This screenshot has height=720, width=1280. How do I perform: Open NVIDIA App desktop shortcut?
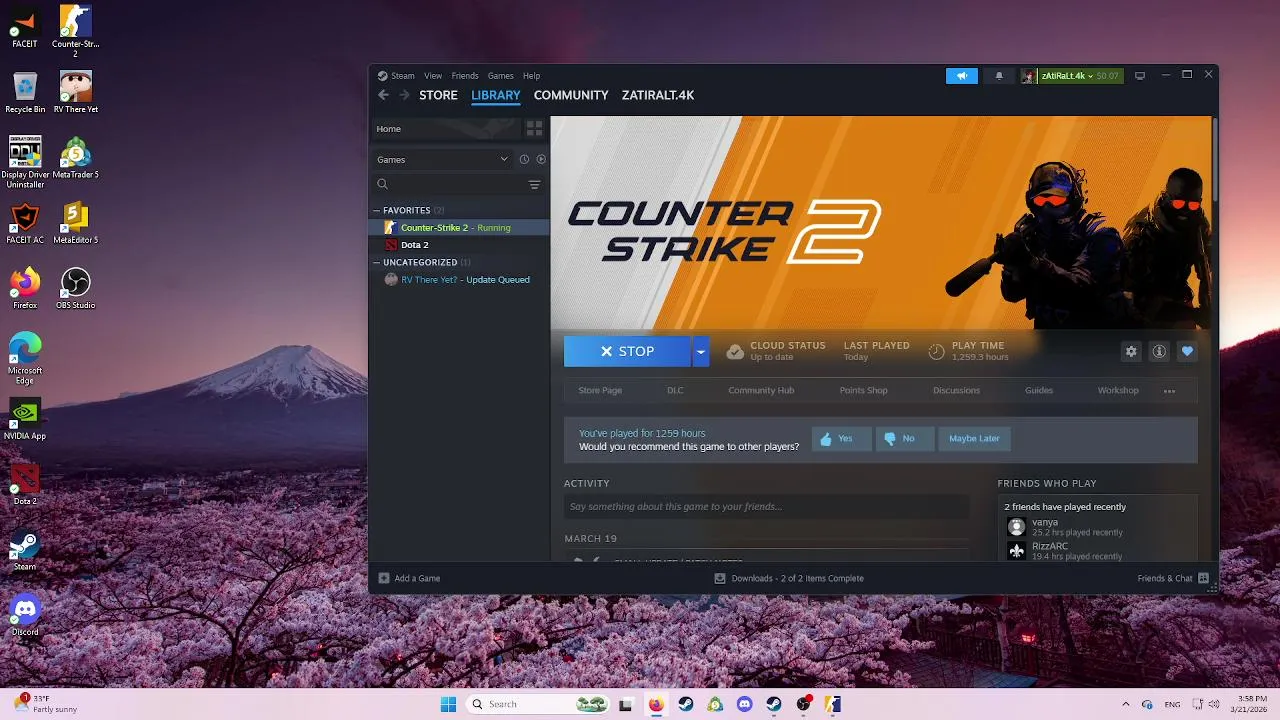[25, 419]
